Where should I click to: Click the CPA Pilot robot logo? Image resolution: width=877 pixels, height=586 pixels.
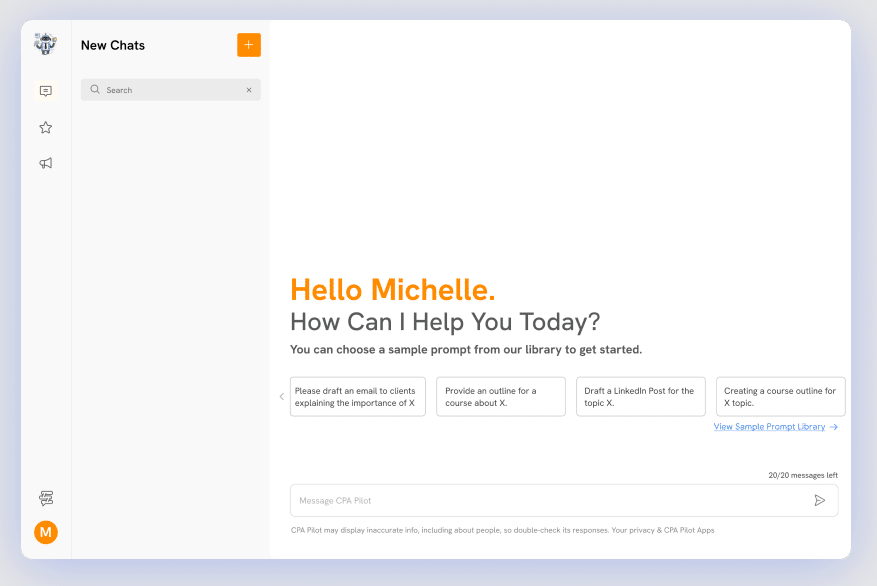coord(45,44)
